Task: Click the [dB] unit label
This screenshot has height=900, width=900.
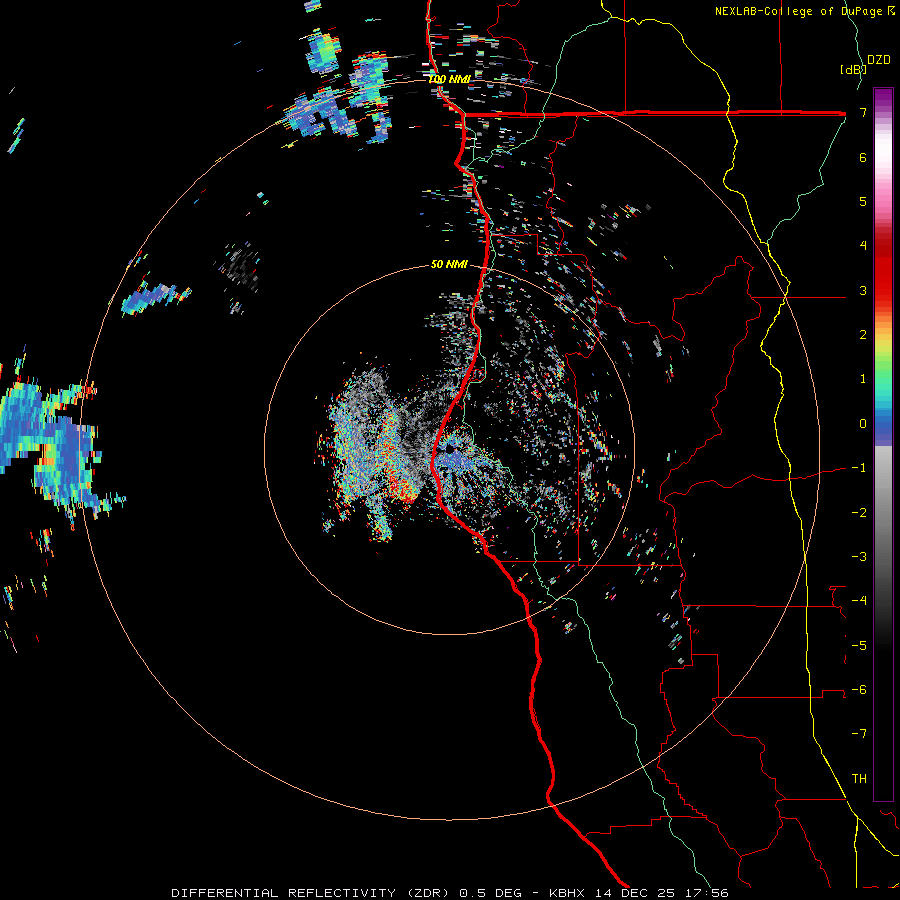Action: click(x=853, y=69)
